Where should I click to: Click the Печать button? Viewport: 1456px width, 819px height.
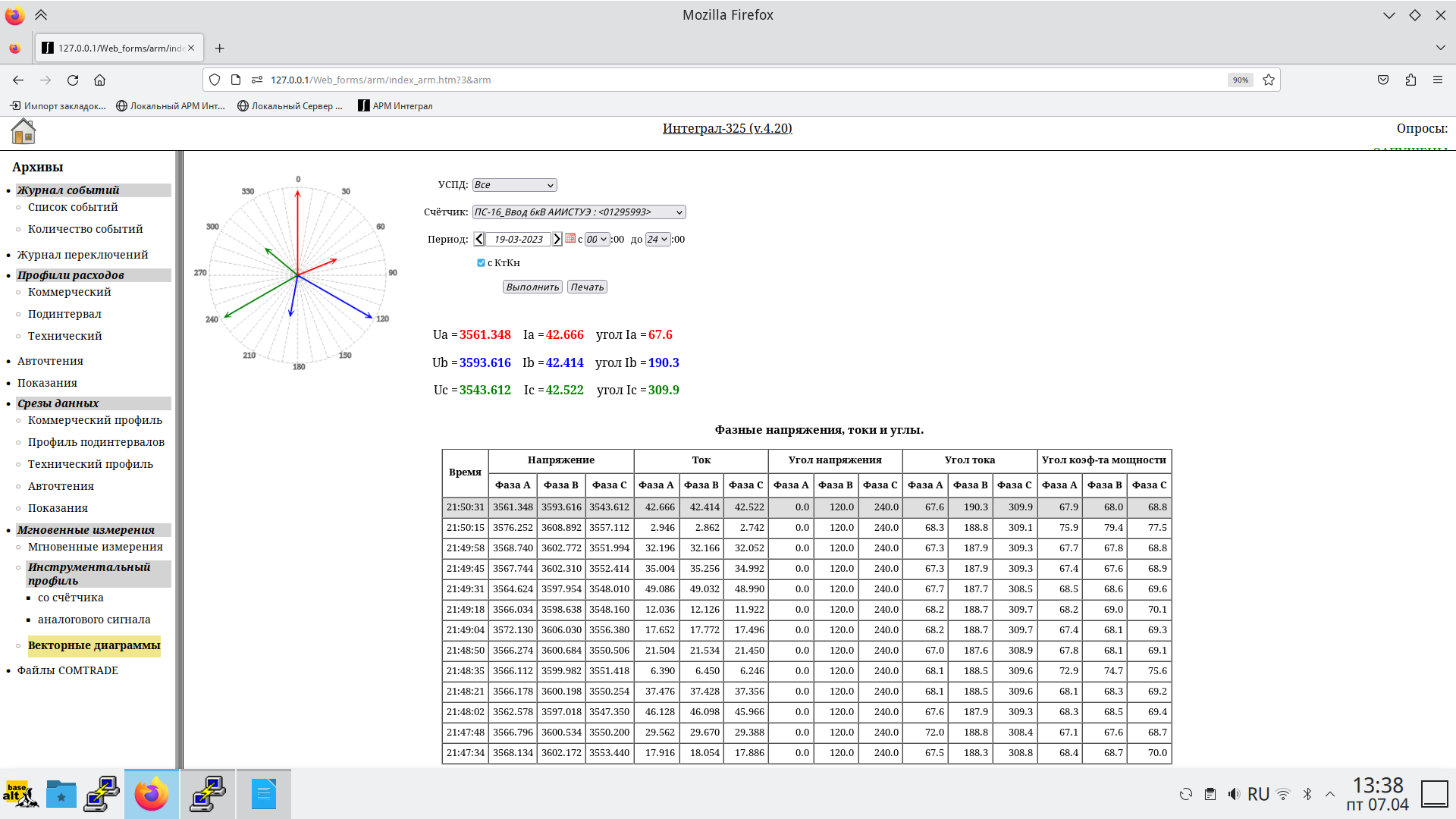click(x=587, y=287)
